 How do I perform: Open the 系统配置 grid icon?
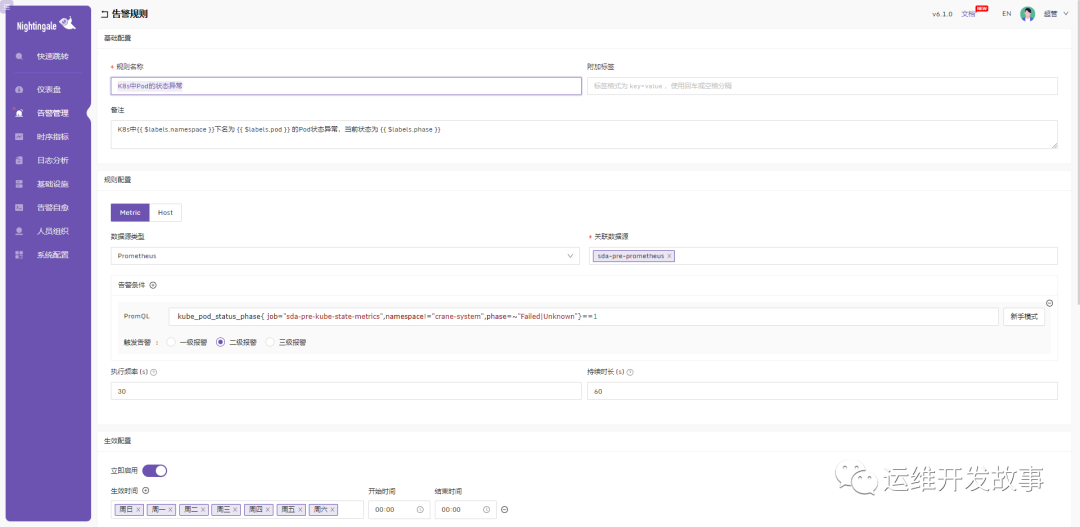click(19, 255)
